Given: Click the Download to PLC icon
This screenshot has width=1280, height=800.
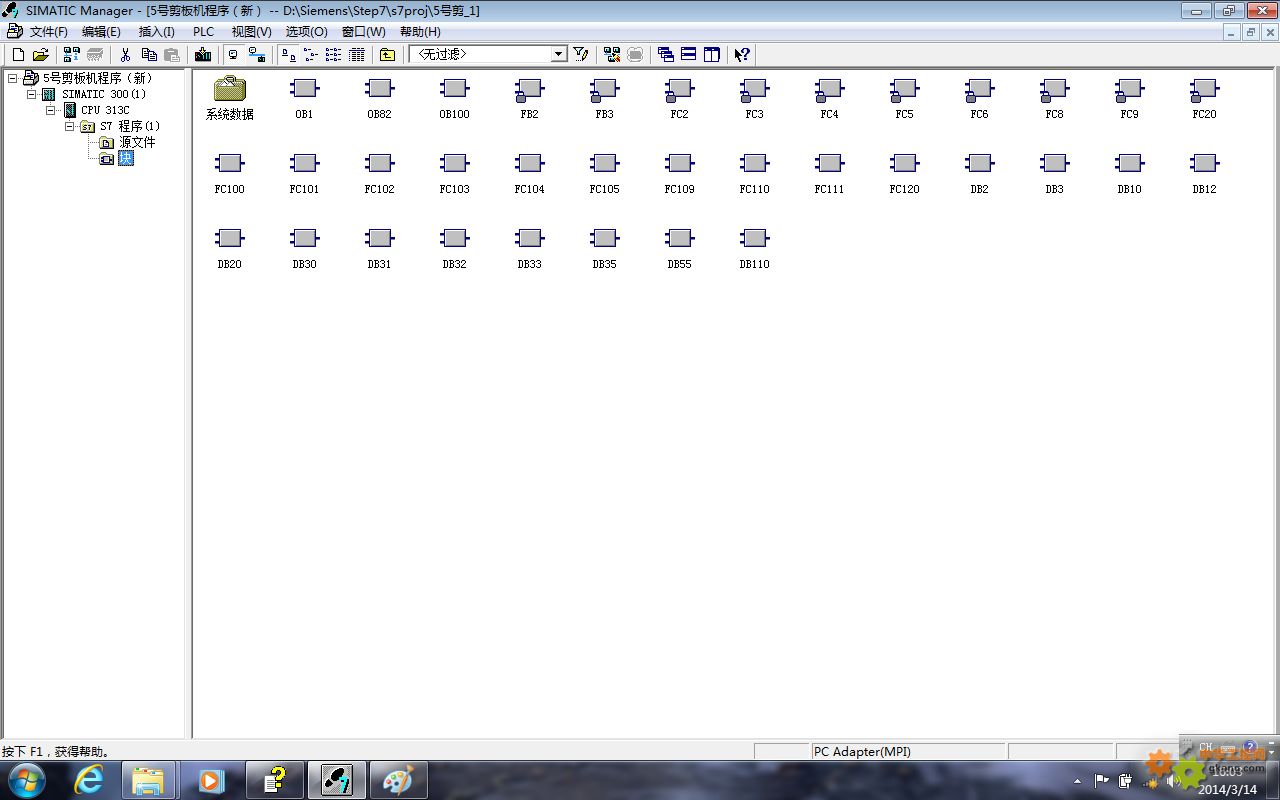Looking at the screenshot, I should tap(203, 55).
